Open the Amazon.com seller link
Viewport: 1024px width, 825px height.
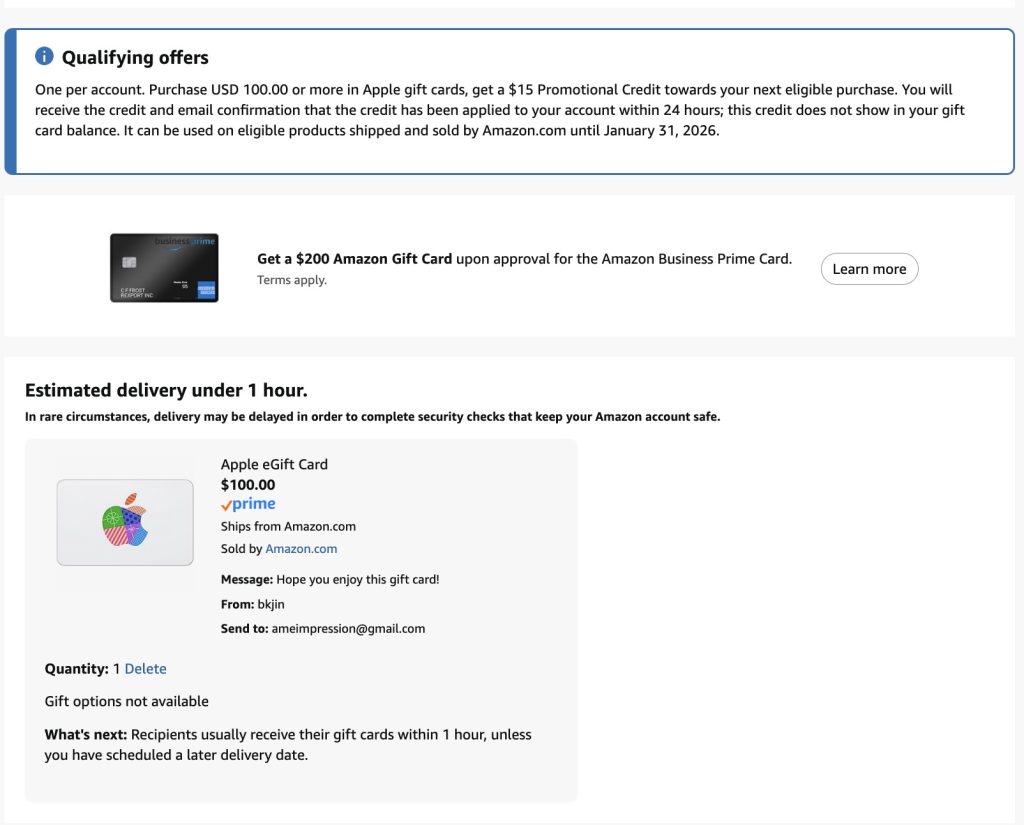coord(301,549)
